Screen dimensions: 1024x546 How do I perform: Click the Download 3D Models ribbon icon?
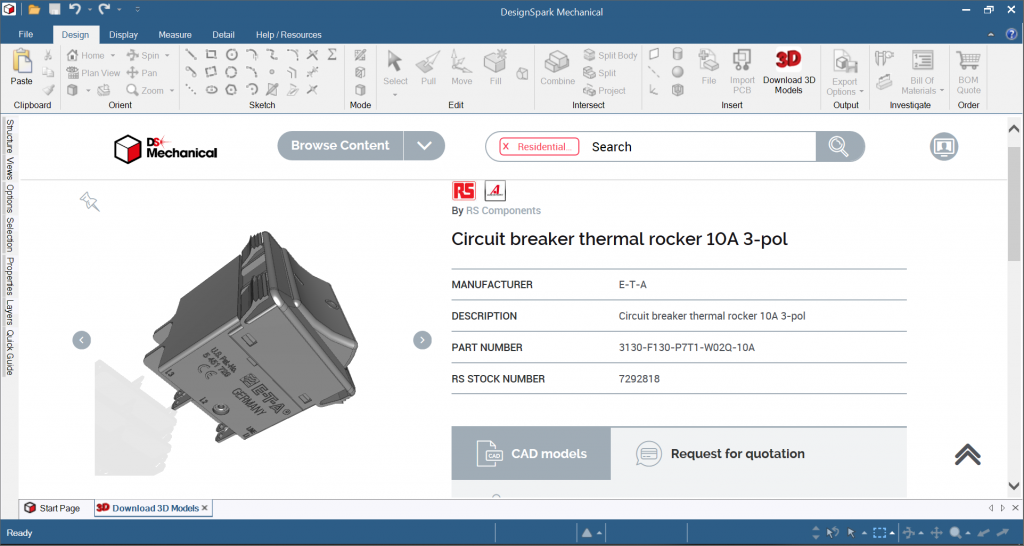tap(788, 68)
